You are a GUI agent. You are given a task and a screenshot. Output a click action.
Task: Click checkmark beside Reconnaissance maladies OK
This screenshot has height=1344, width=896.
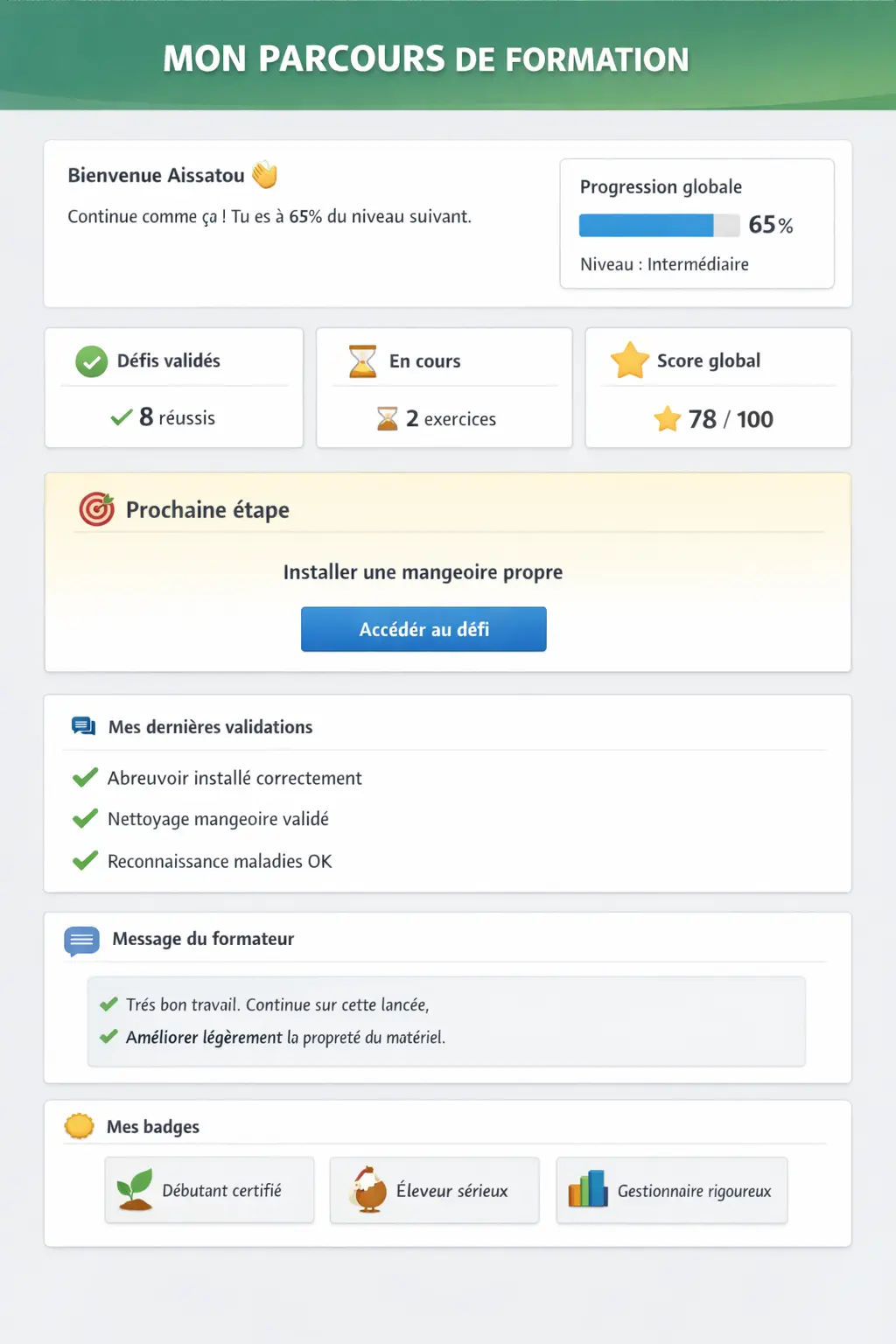point(85,861)
